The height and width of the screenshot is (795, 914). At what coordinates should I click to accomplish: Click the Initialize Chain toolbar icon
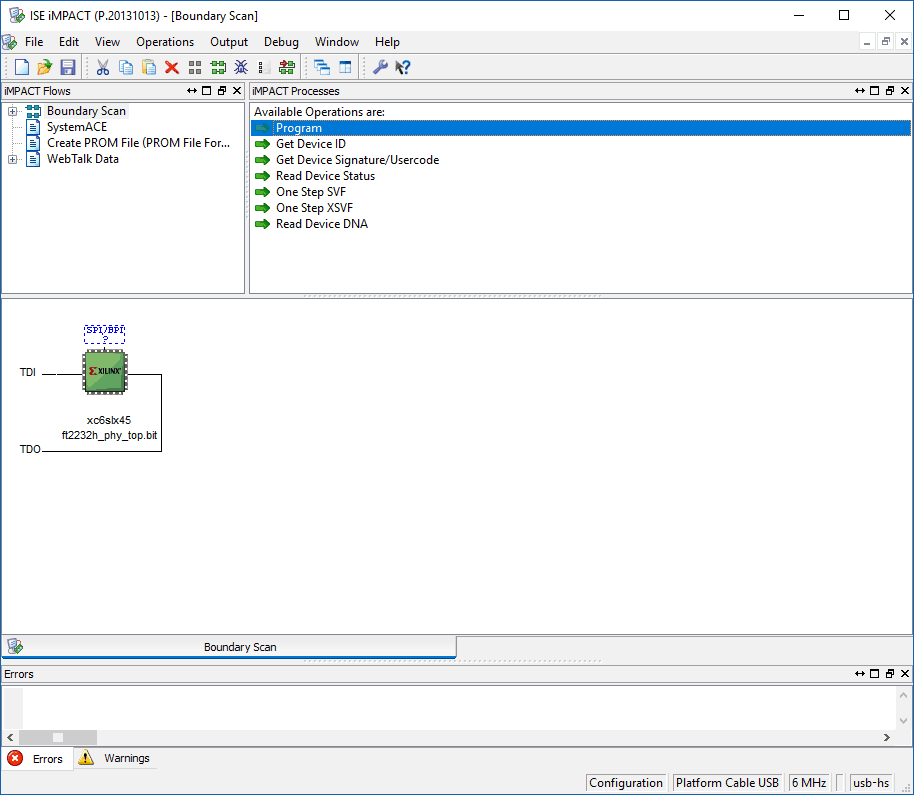218,67
